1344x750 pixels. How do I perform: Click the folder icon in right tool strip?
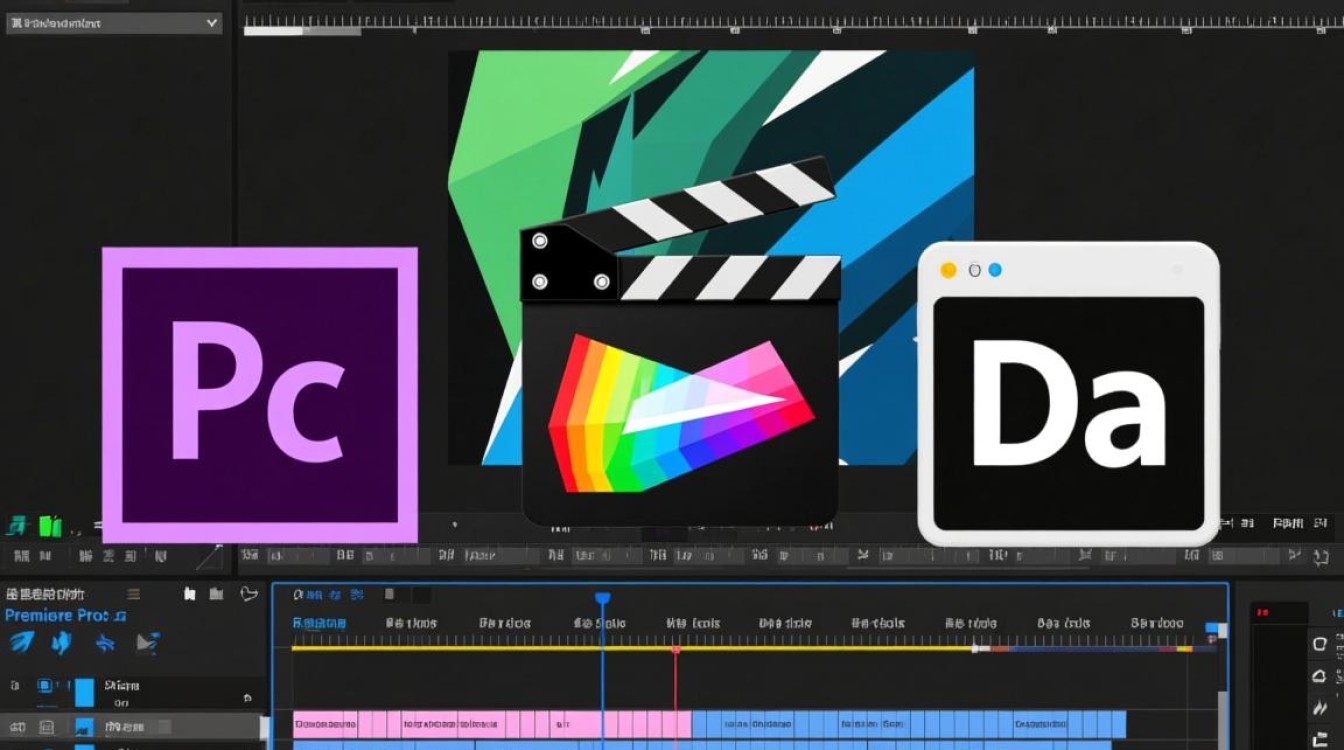point(1320,741)
